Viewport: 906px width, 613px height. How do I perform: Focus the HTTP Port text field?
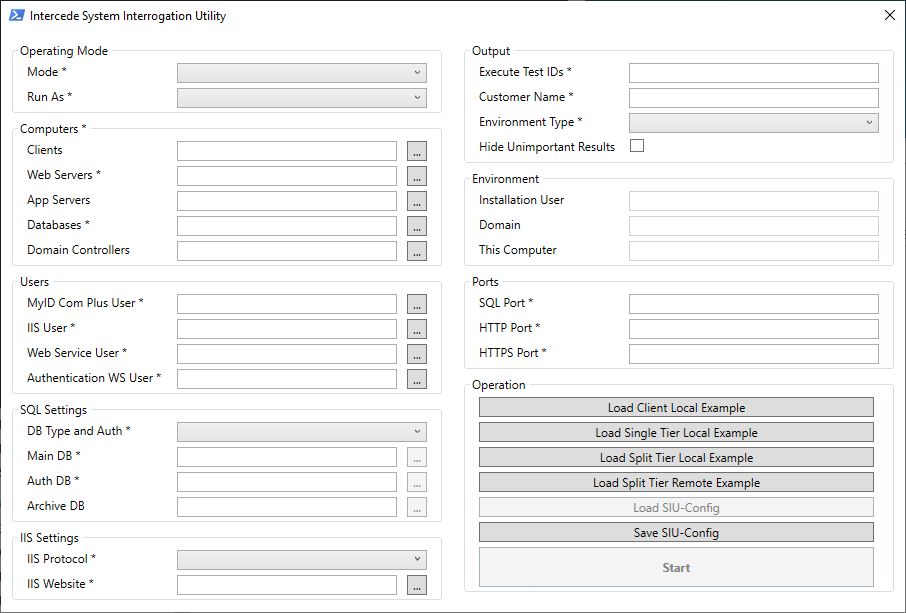coord(753,329)
